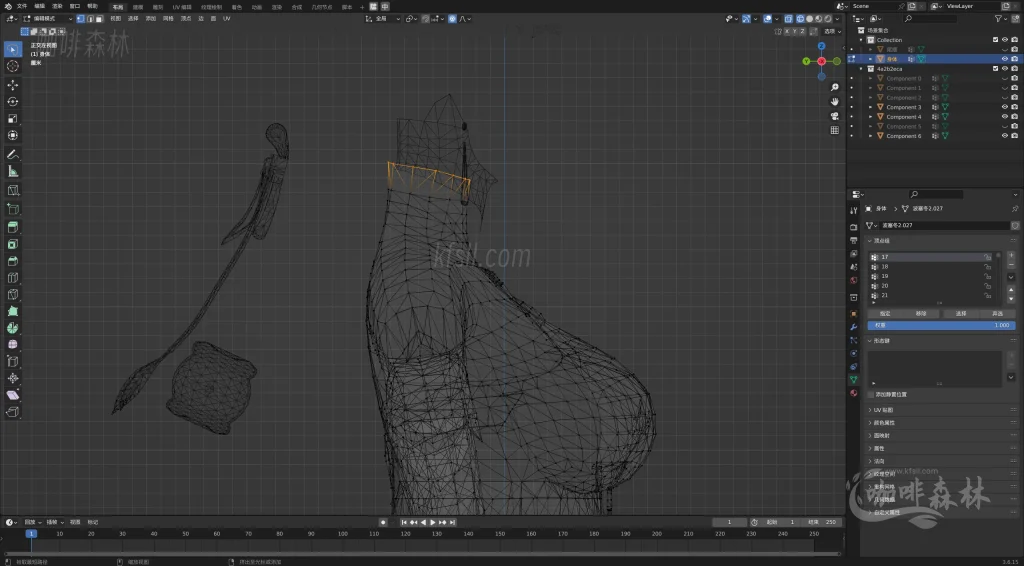The width and height of the screenshot is (1024, 566).
Task: Hide Component 4 with eye icon
Action: [x=1005, y=117]
